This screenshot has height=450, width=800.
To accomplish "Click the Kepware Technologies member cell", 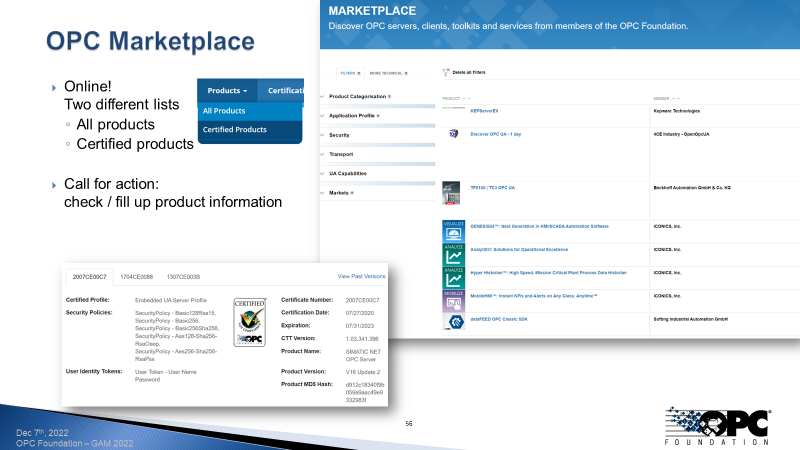I will (x=677, y=111).
